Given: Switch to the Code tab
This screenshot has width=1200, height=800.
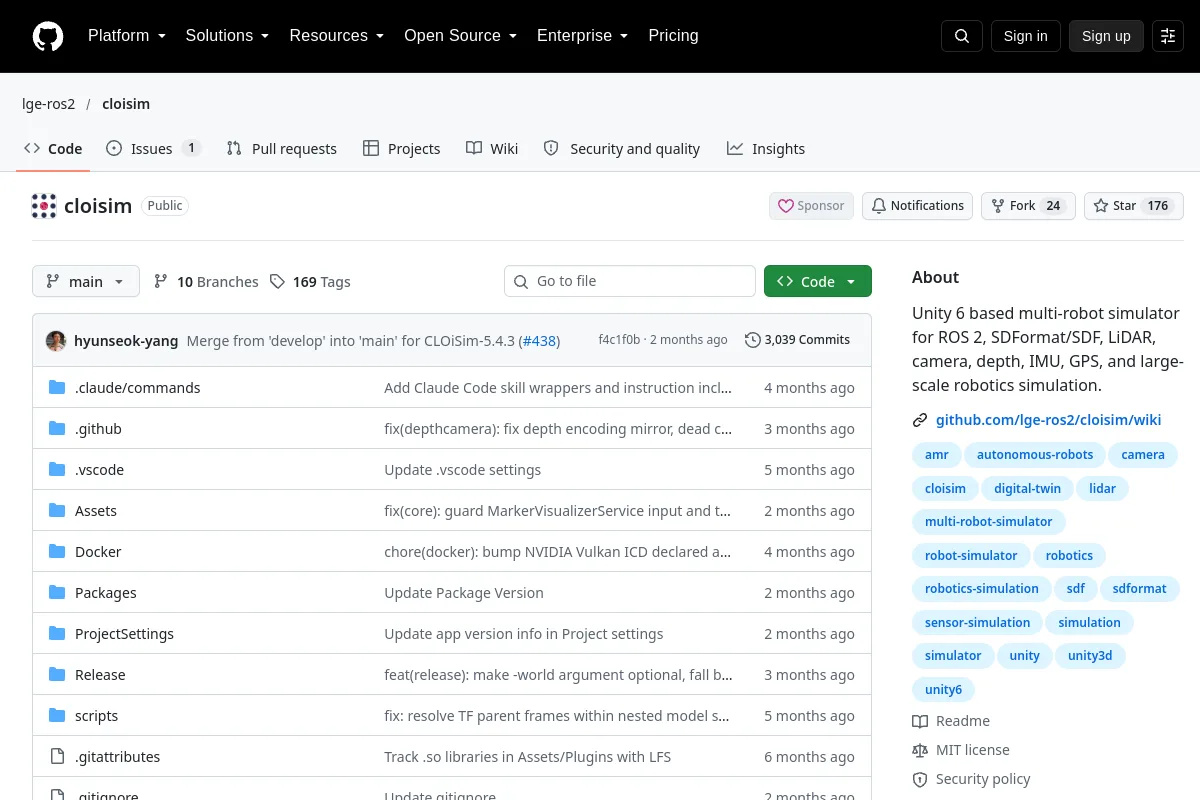Looking at the screenshot, I should point(53,149).
